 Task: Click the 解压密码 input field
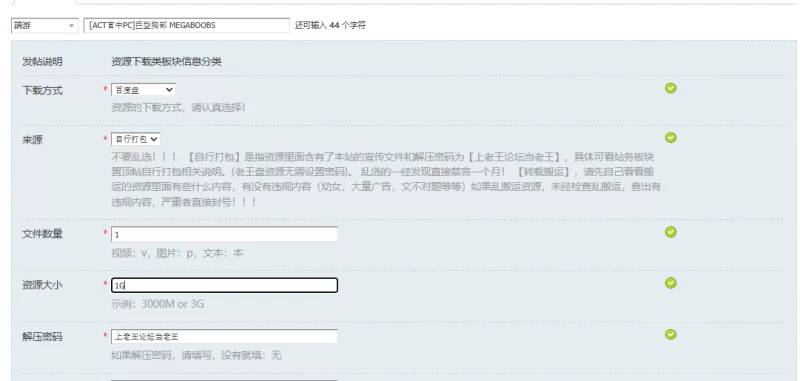pos(224,337)
